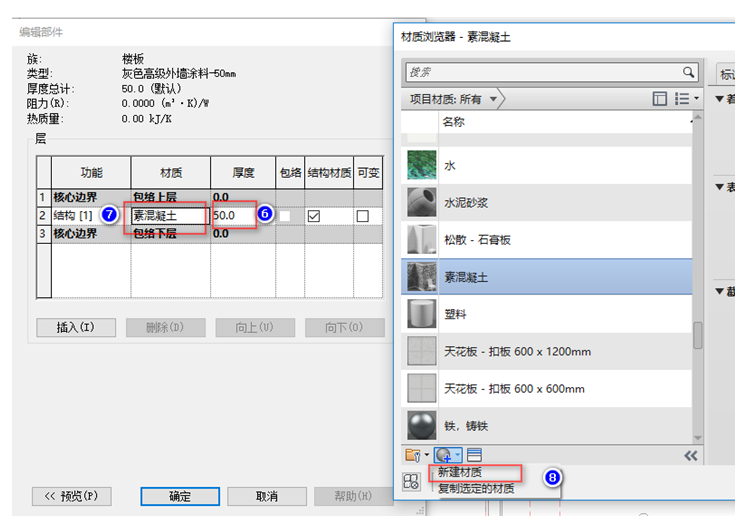Click the 素混凝土 material cell in row 2
753x521 pixels.
(x=169, y=216)
